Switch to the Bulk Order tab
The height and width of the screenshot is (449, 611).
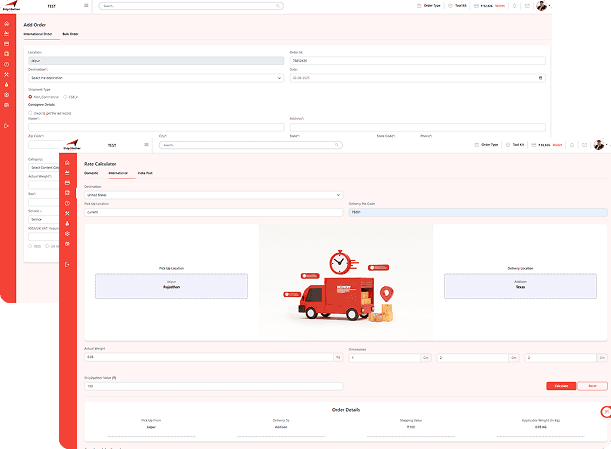click(71, 34)
